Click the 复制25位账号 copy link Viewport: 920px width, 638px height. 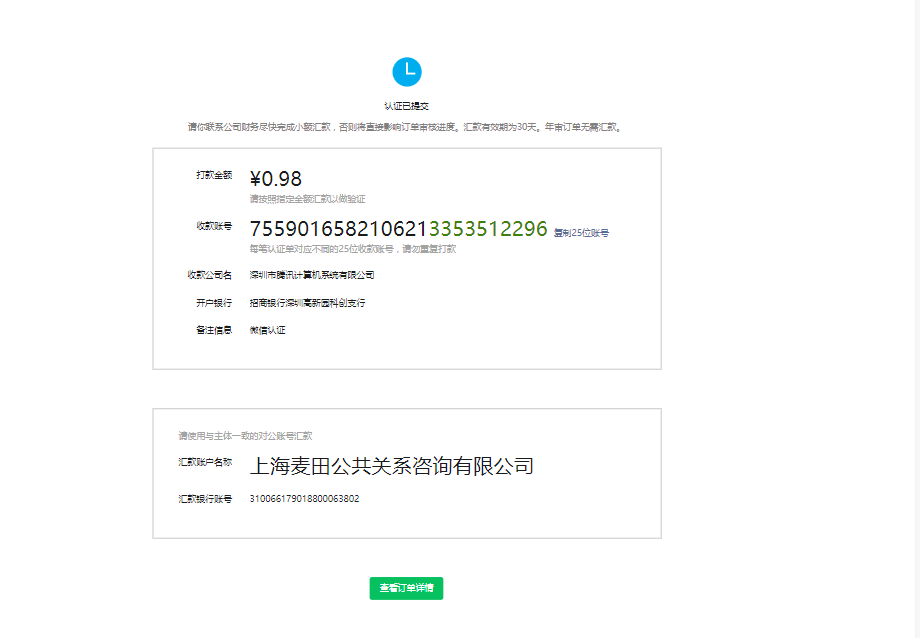(581, 233)
